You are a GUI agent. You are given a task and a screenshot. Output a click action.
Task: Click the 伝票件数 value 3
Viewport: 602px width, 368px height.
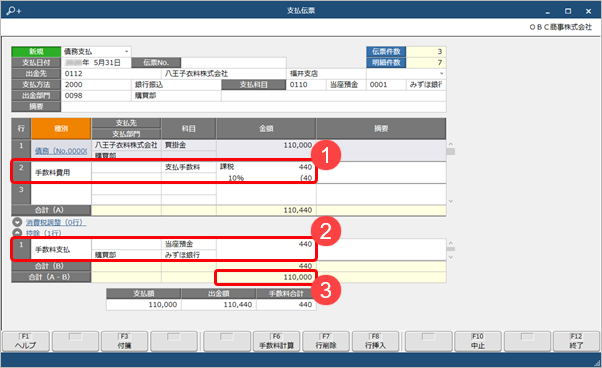pyautogui.click(x=426, y=51)
